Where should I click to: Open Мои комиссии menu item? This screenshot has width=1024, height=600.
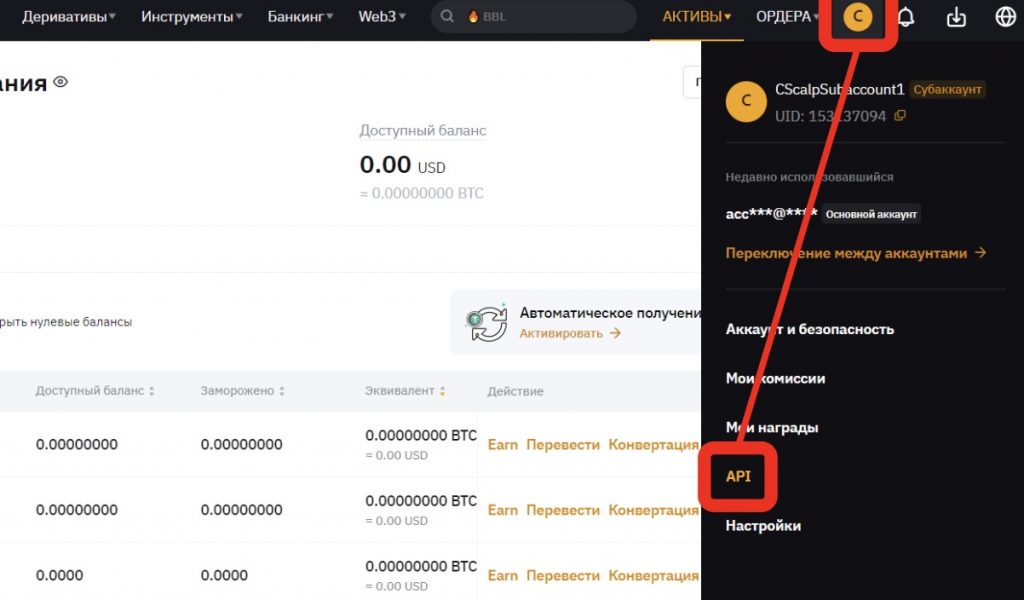click(775, 378)
